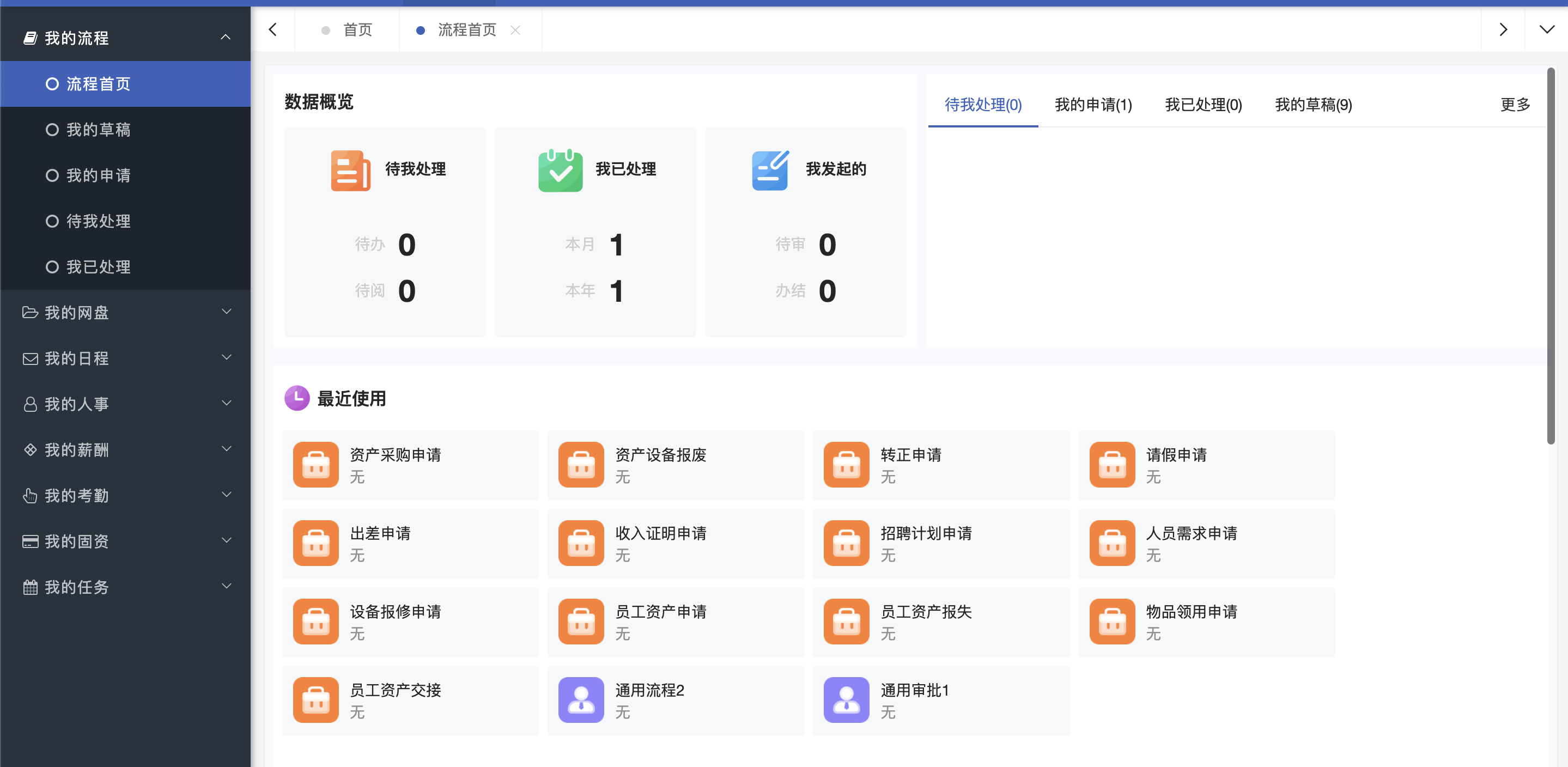Screen dimensions: 1568x767
Task: Open the 员工资产申请 briefcase icon
Action: pyautogui.click(x=581, y=622)
